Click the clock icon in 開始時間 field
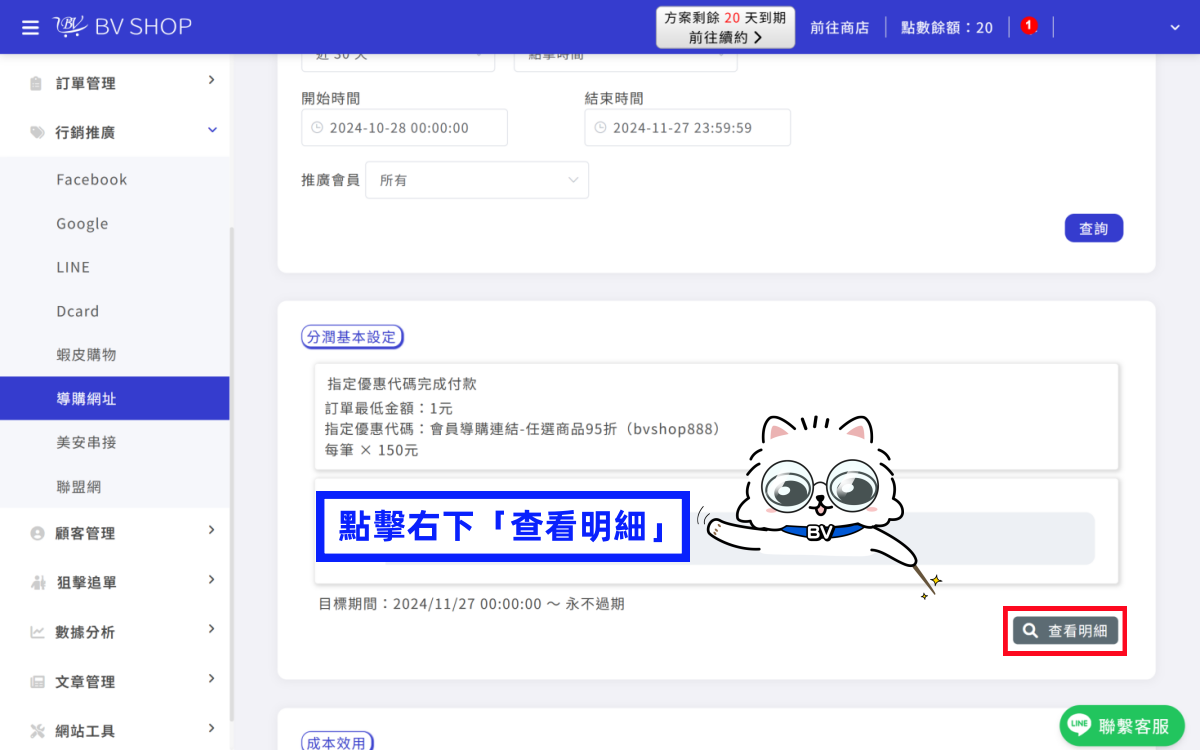 318,128
